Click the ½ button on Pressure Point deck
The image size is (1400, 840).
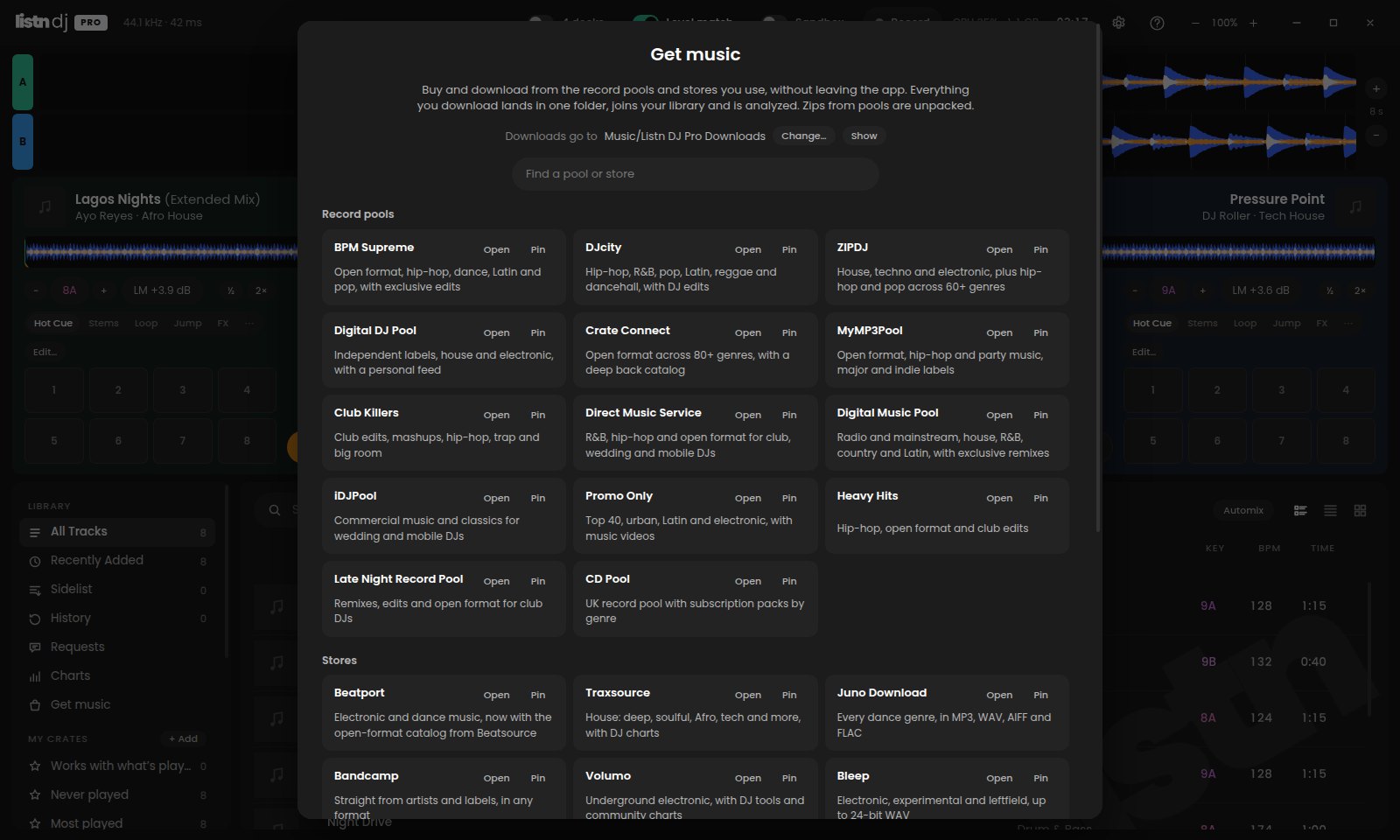[1329, 290]
